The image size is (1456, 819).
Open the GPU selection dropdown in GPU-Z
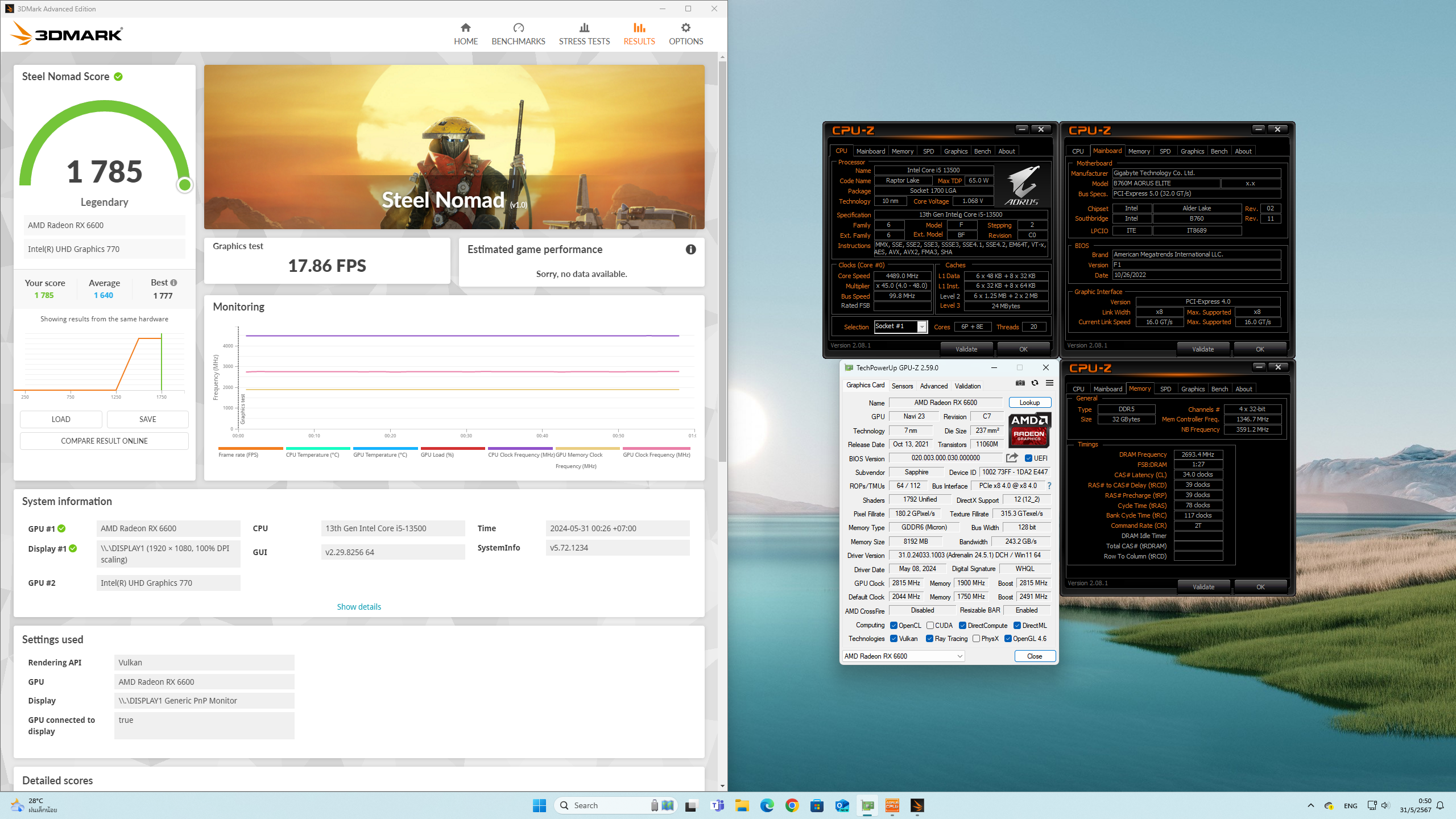click(x=904, y=656)
